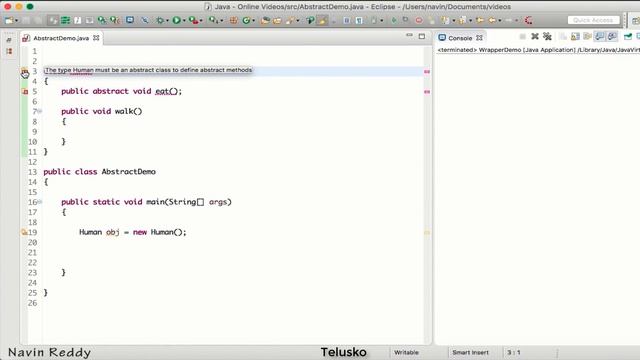
Task: Toggle Show Console on standard output
Action: [x=600, y=37]
